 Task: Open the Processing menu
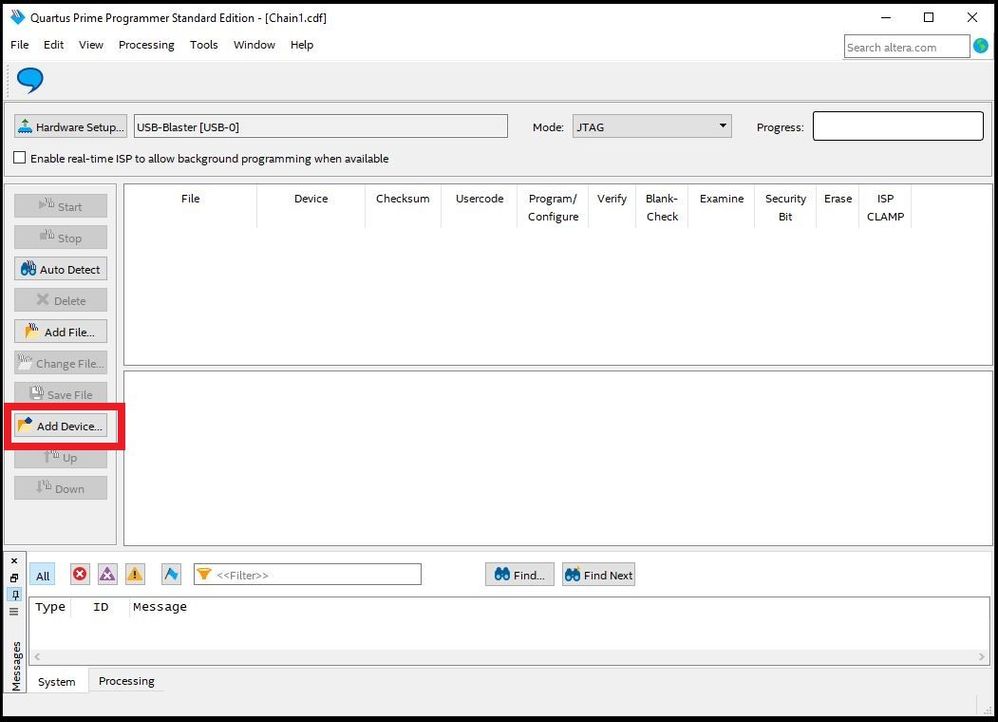click(x=146, y=45)
